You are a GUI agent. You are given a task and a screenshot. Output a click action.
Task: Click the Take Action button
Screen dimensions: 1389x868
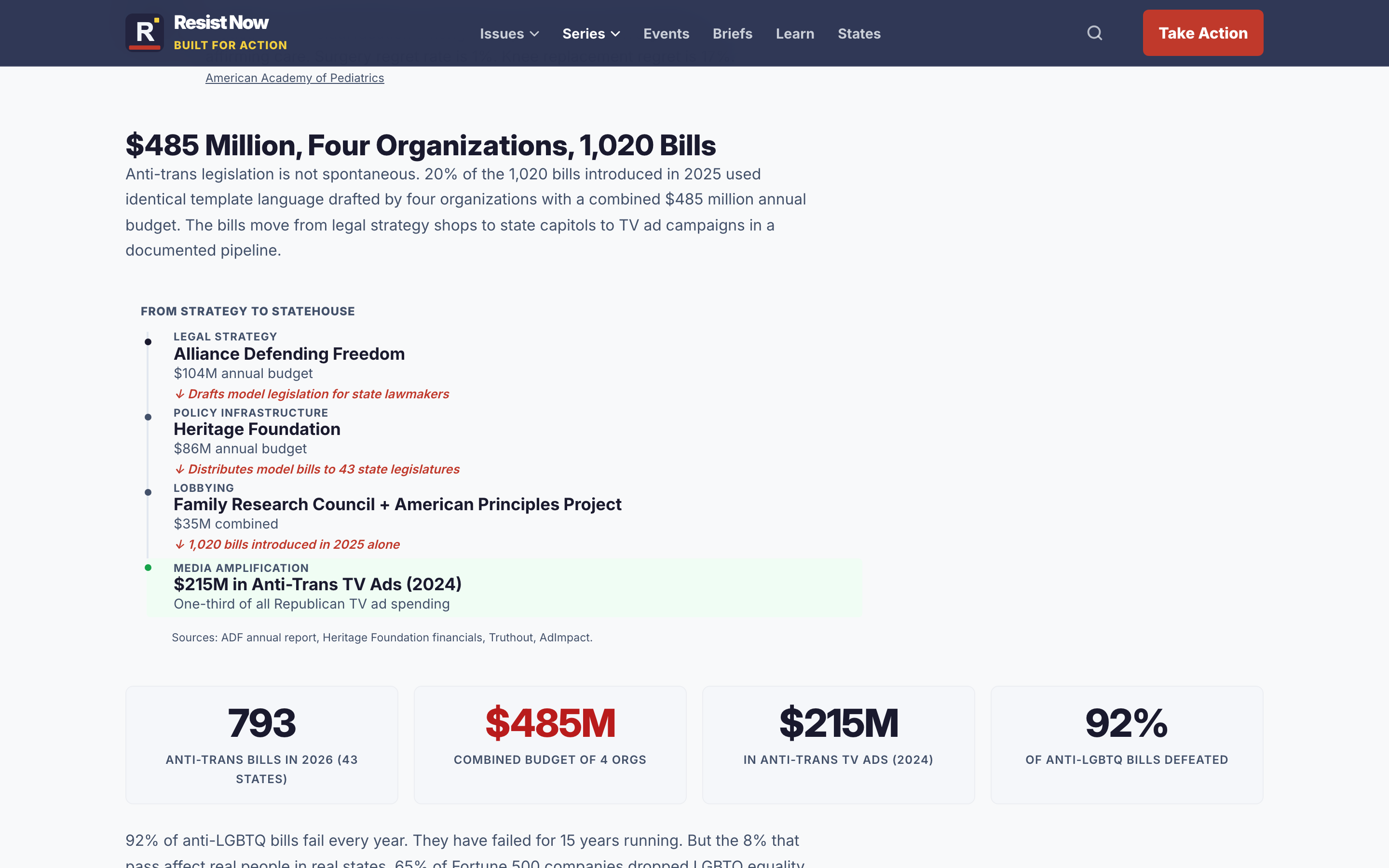tap(1202, 33)
